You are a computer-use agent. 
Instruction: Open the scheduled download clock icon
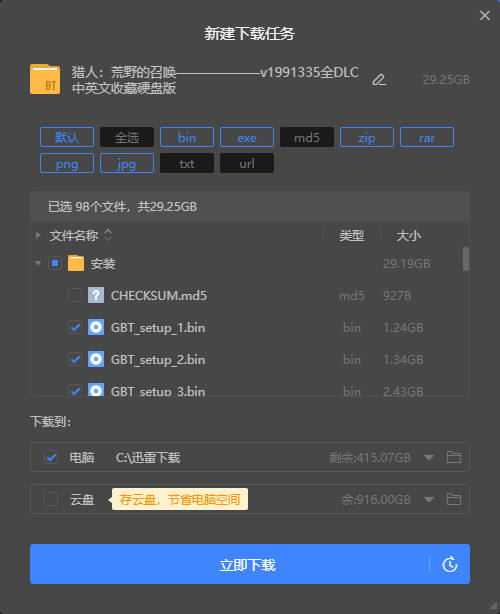[x=450, y=564]
